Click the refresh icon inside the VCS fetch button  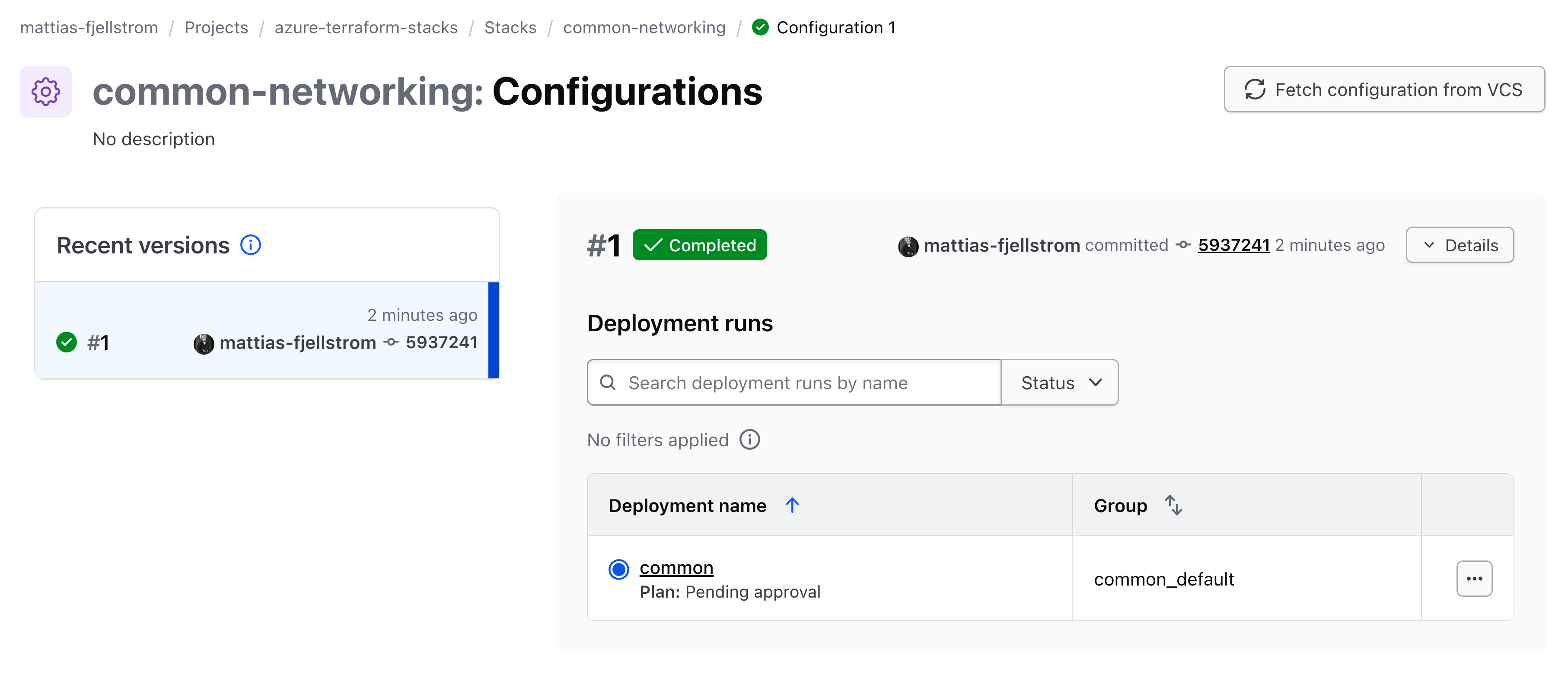(x=1255, y=90)
